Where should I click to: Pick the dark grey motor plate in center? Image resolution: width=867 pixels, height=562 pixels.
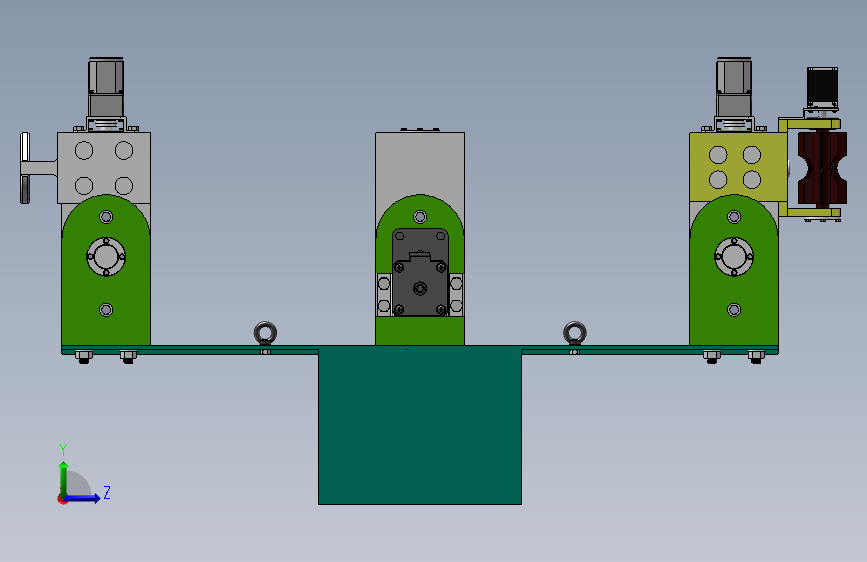420,272
